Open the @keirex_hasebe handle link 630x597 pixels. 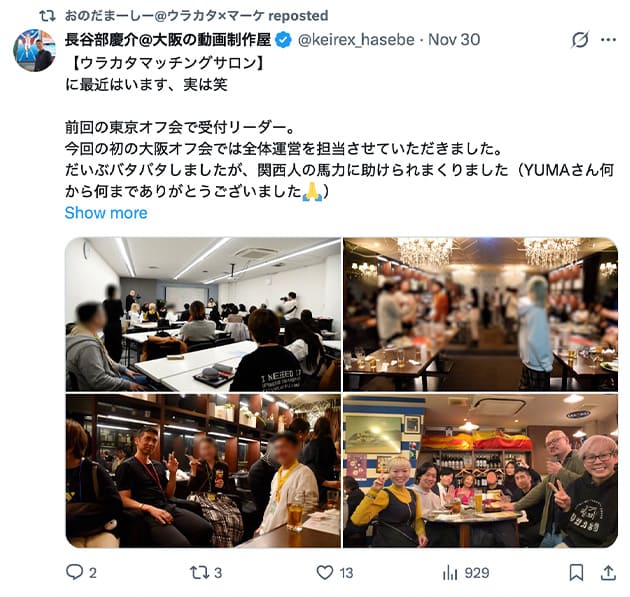tap(356, 39)
